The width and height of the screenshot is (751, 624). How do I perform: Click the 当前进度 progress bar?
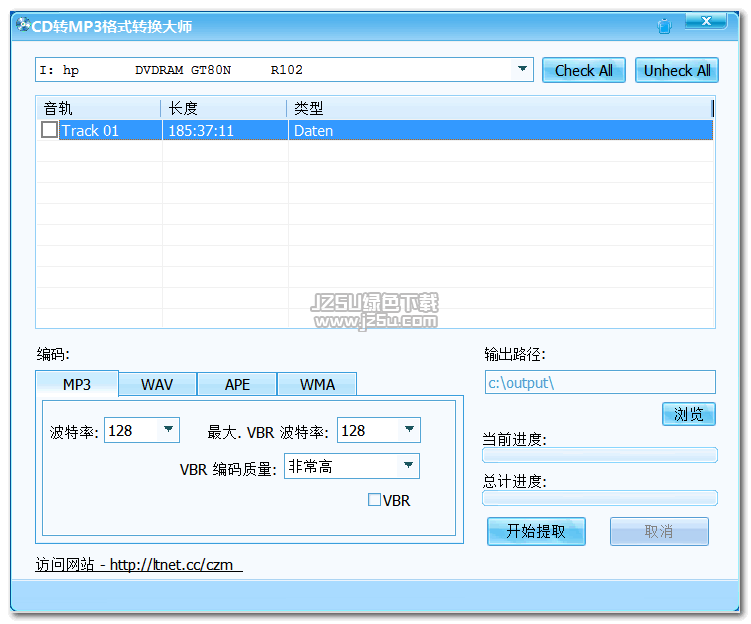(600, 455)
